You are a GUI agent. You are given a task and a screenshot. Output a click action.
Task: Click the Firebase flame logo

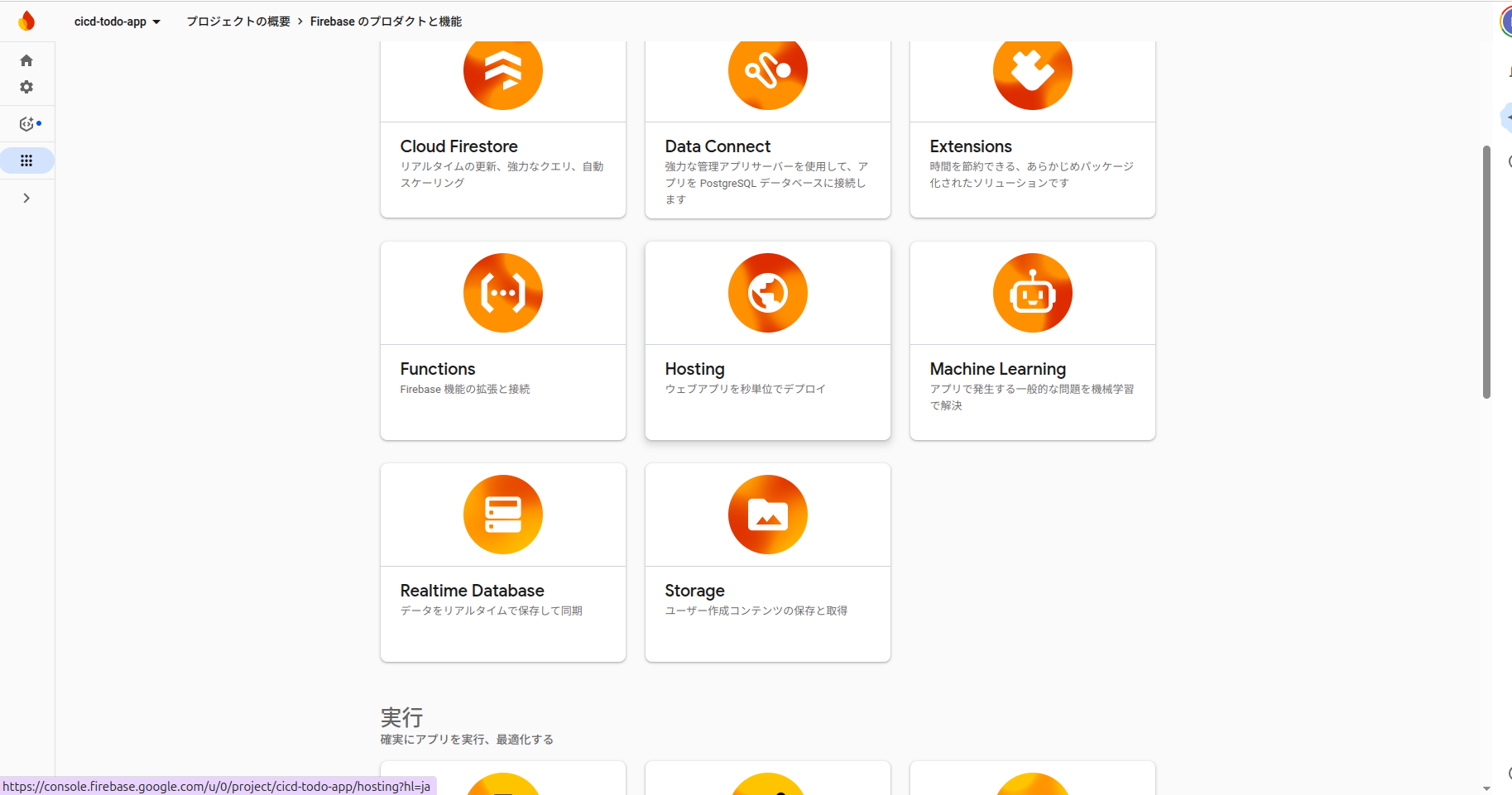point(26,21)
